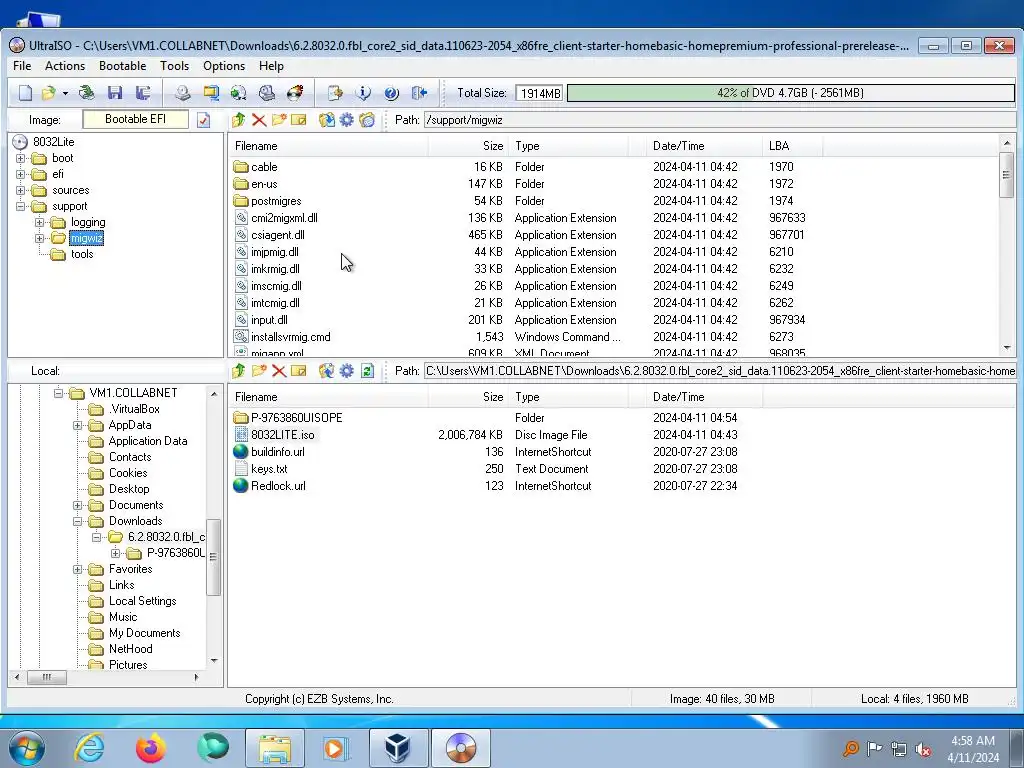The image size is (1024, 768).
Task: Click the image pane Up folder icon
Action: [238, 120]
